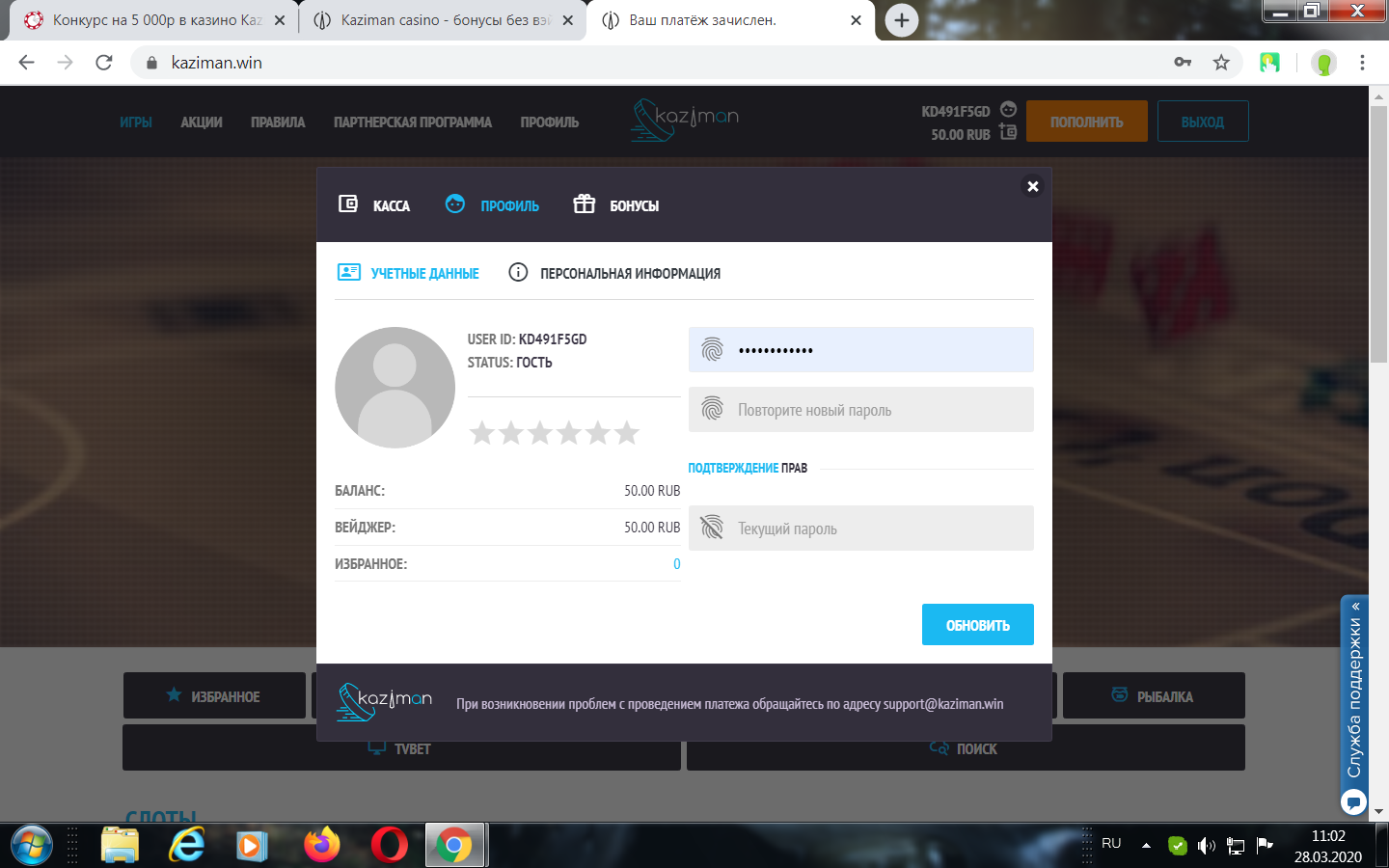Open the Windows Start menu
The width and height of the screenshot is (1389, 868).
(31, 846)
